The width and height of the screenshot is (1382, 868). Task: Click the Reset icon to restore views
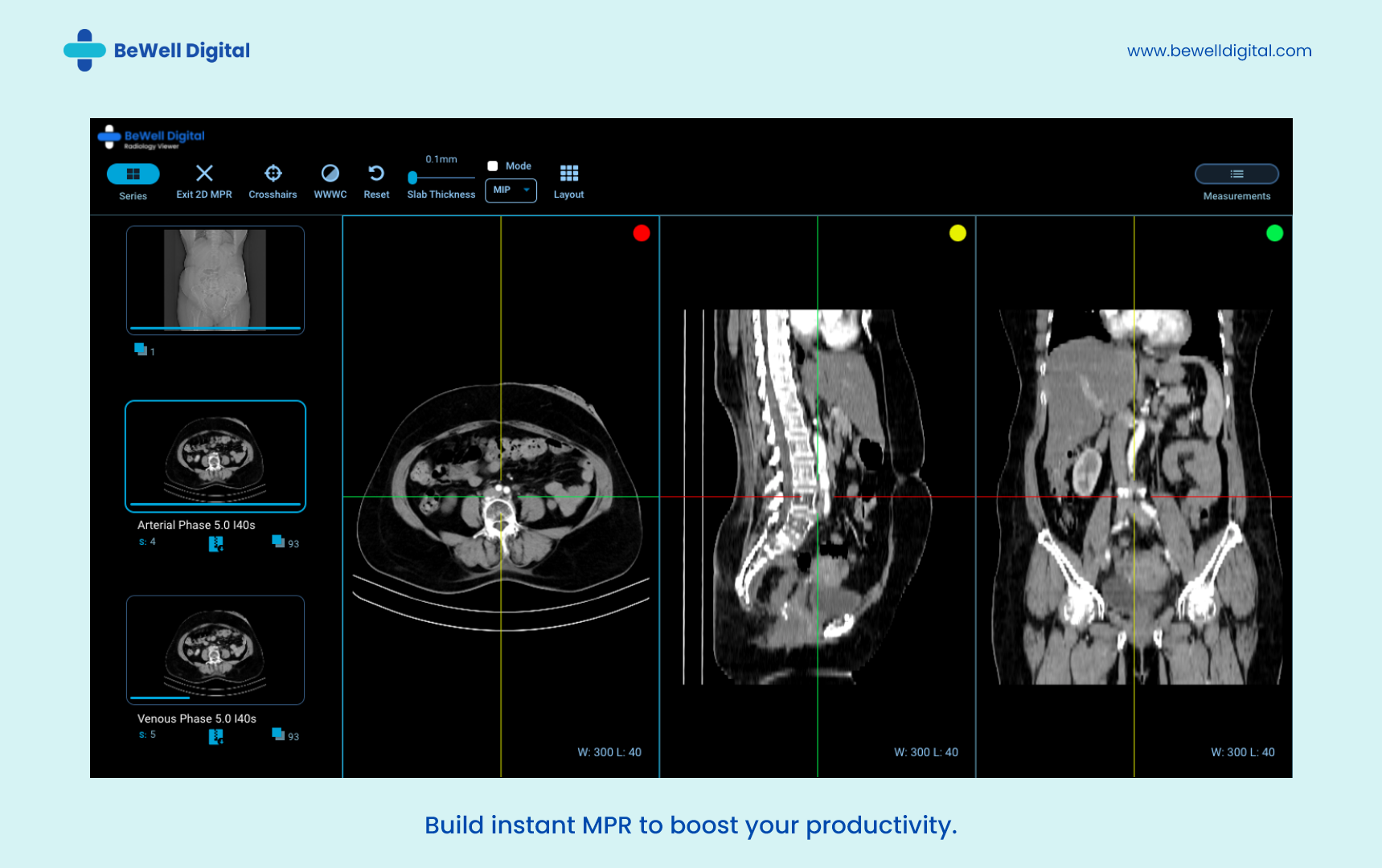[x=375, y=173]
